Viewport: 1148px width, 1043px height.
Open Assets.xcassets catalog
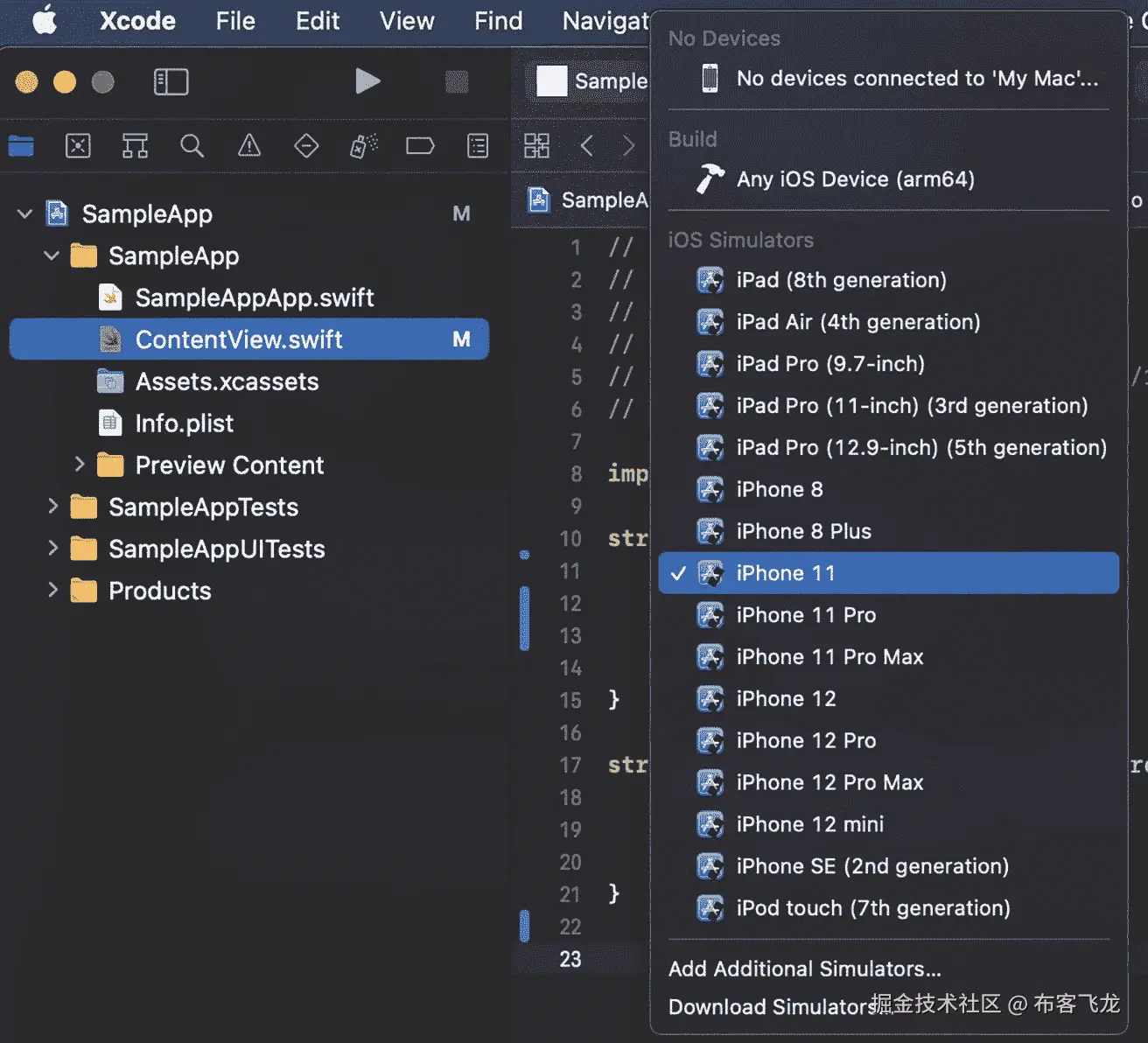(x=249, y=381)
